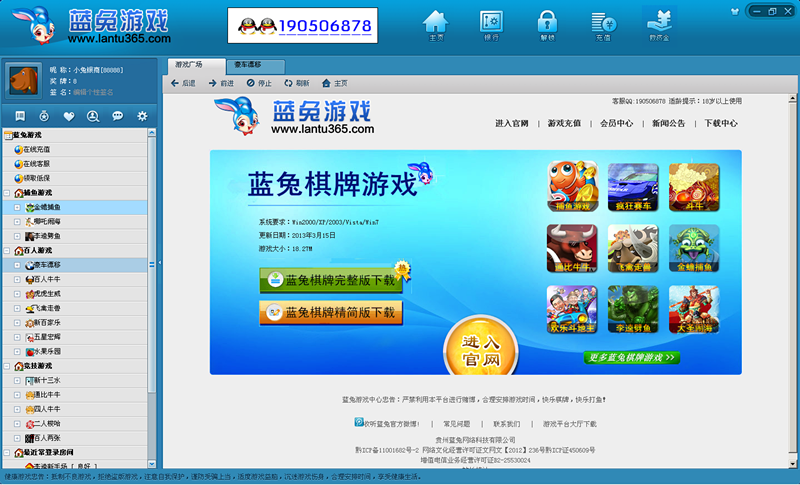Click the QQ number 190506878 banner
This screenshot has width=800, height=485.
click(x=303, y=25)
